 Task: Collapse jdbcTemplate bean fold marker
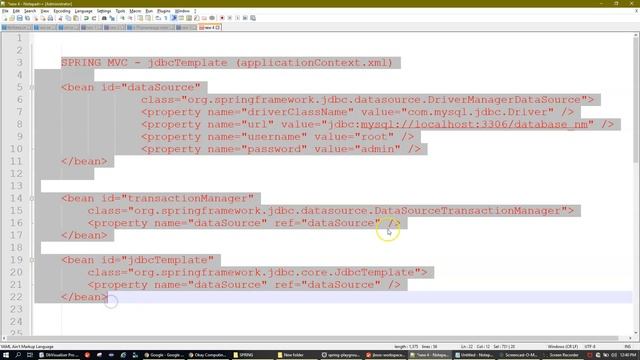[x=32, y=260]
